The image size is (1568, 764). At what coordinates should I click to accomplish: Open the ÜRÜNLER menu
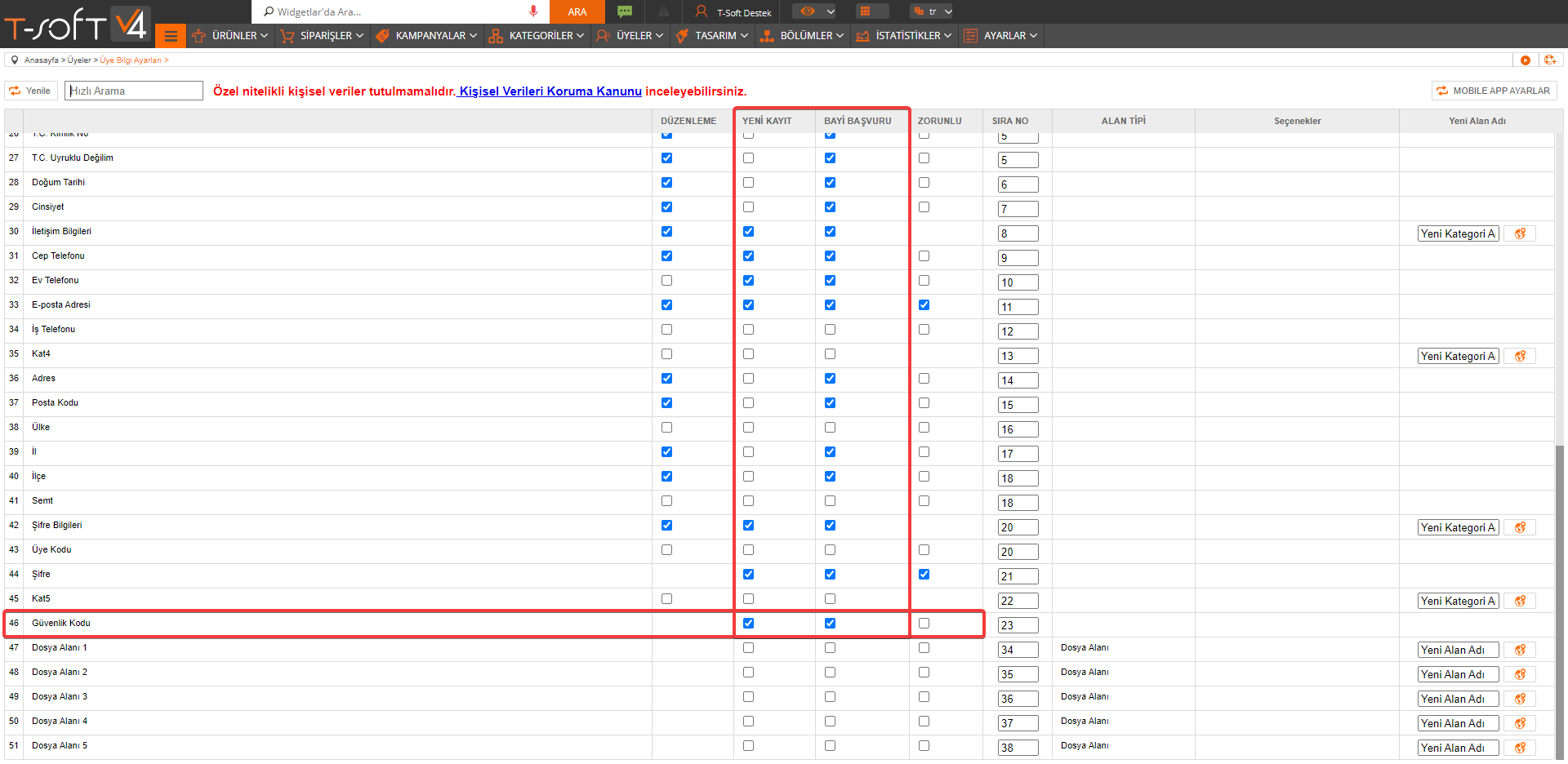tap(229, 36)
